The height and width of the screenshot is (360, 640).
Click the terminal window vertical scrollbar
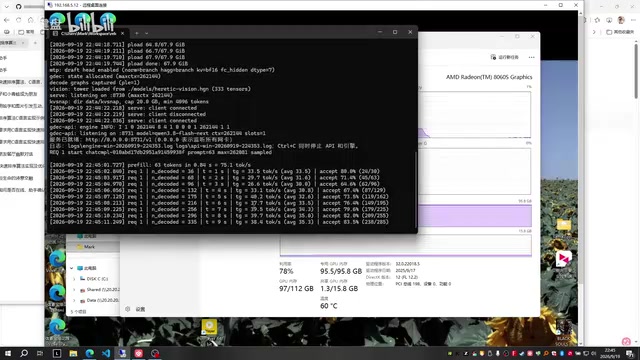click(x=416, y=189)
